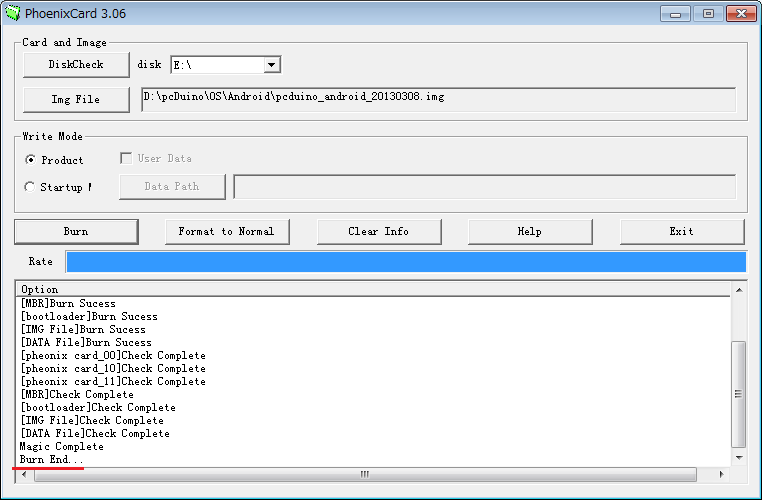Click the DiskCheck button
762x500 pixels.
pyautogui.click(x=76, y=65)
